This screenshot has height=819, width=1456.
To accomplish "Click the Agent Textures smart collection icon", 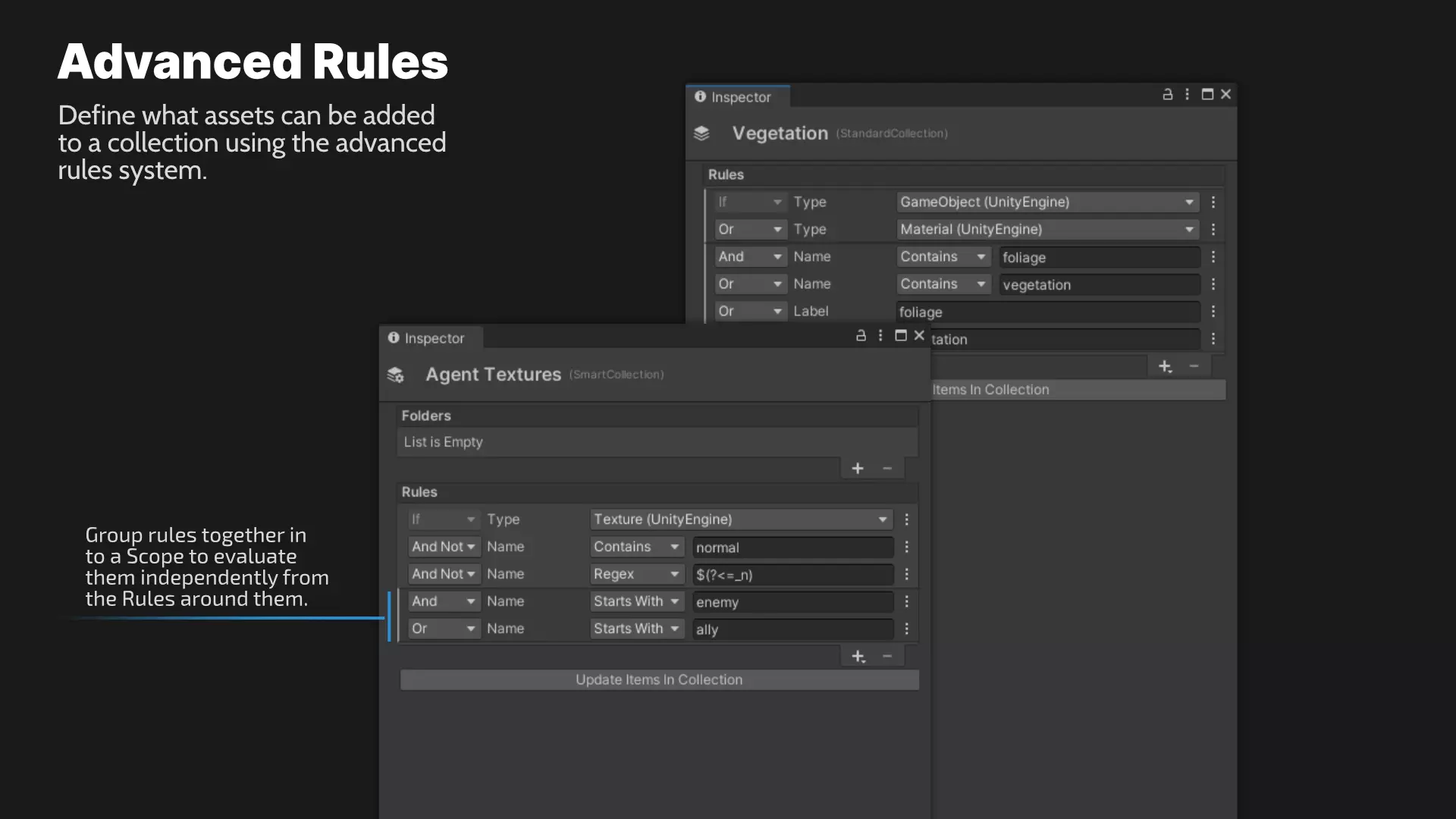I will tap(396, 375).
